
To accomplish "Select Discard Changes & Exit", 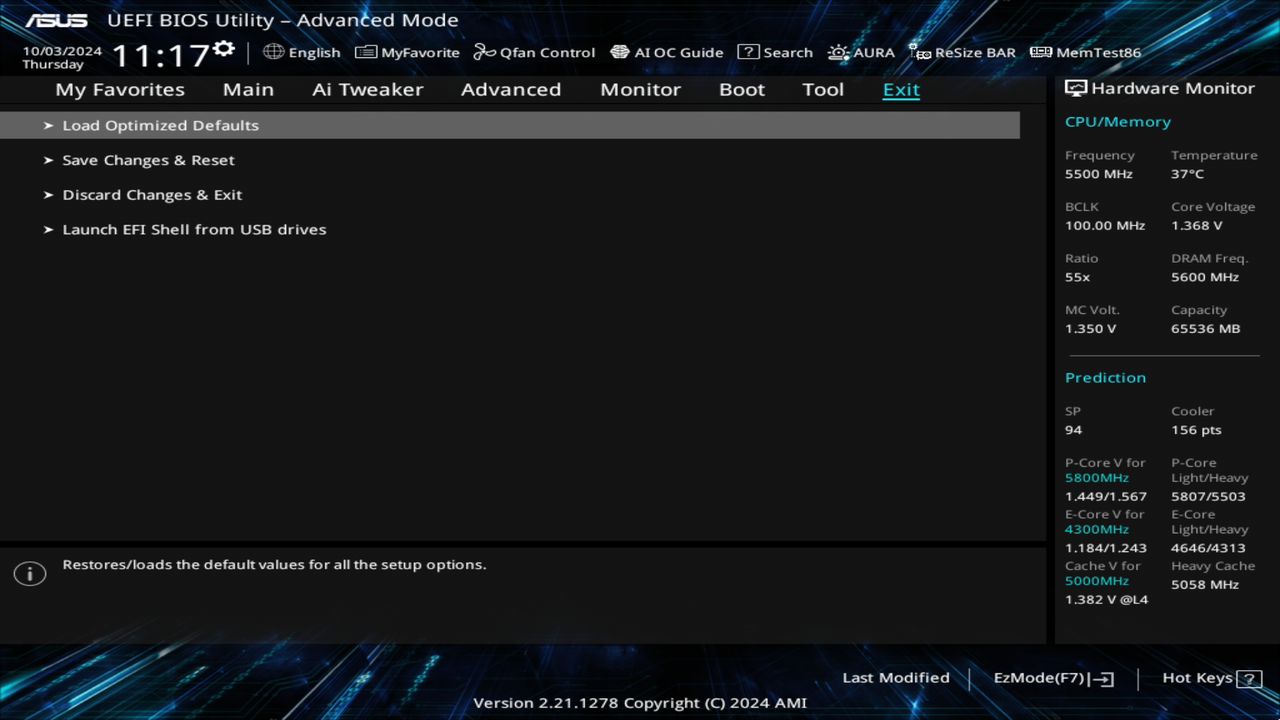I will tap(152, 194).
